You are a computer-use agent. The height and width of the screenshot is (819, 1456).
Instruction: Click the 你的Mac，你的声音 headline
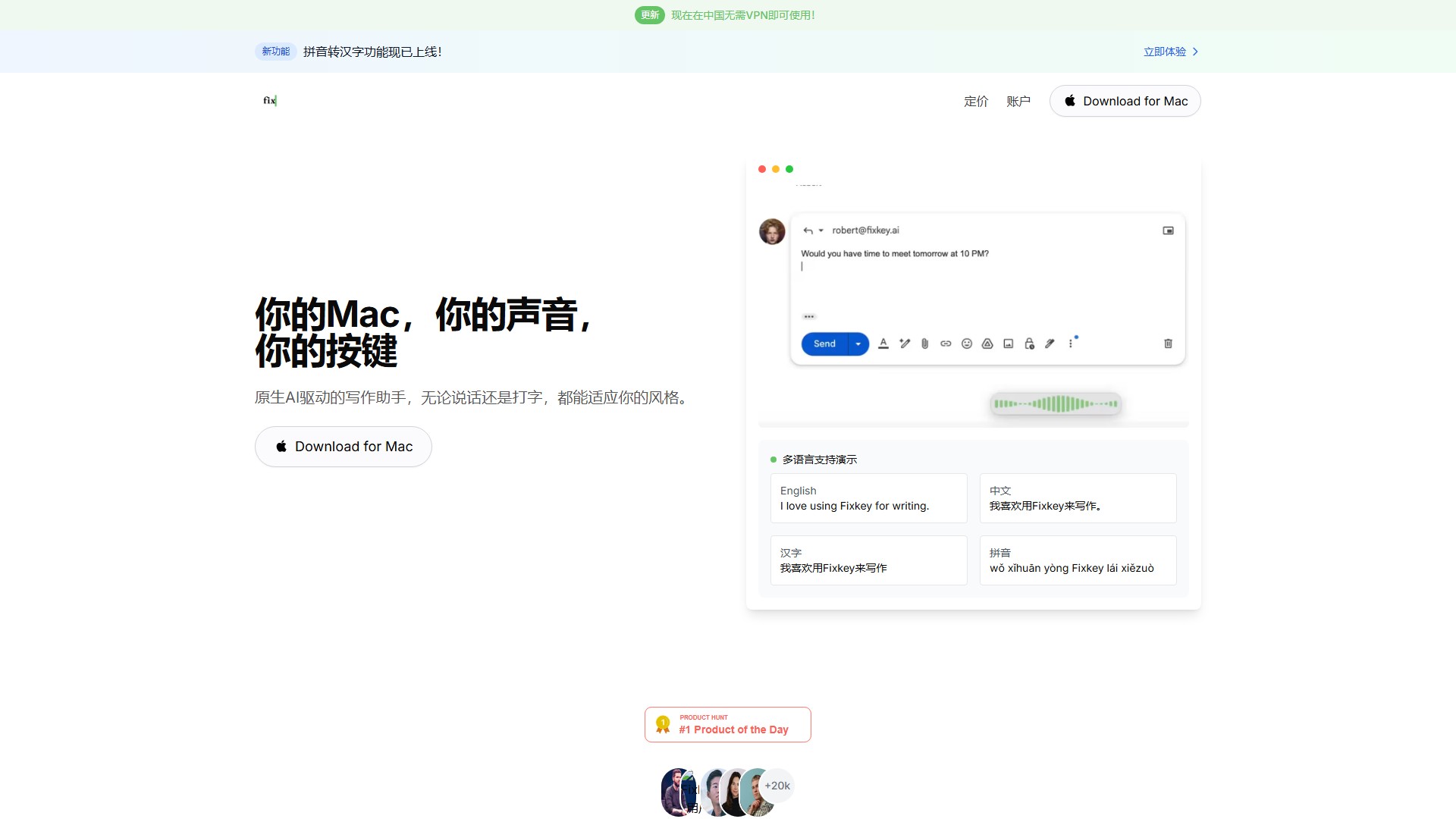[425, 332]
